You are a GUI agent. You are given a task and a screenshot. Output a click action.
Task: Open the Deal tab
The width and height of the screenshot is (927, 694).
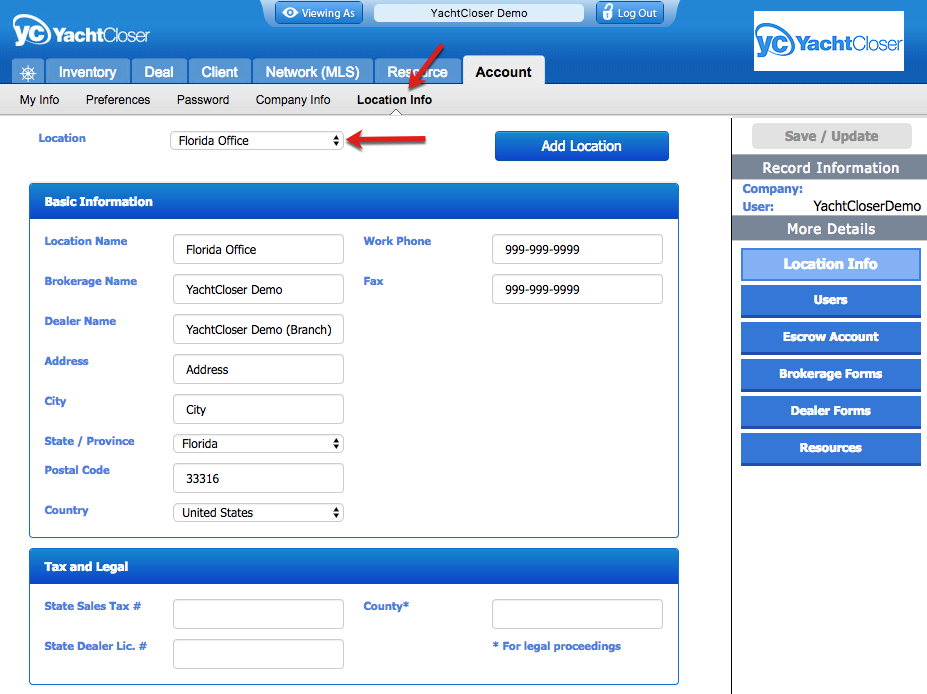[x=159, y=72]
